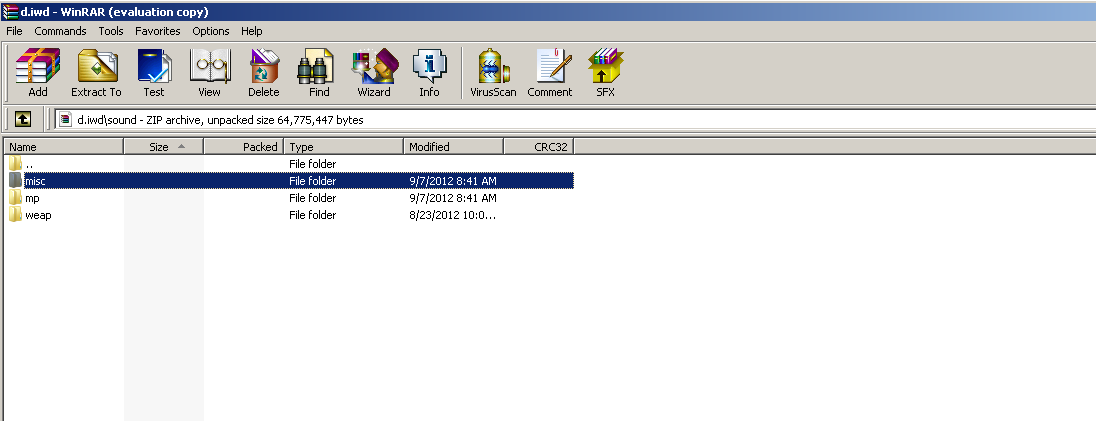Start VirusScan on the archive
This screenshot has width=1096, height=421.
[x=493, y=73]
